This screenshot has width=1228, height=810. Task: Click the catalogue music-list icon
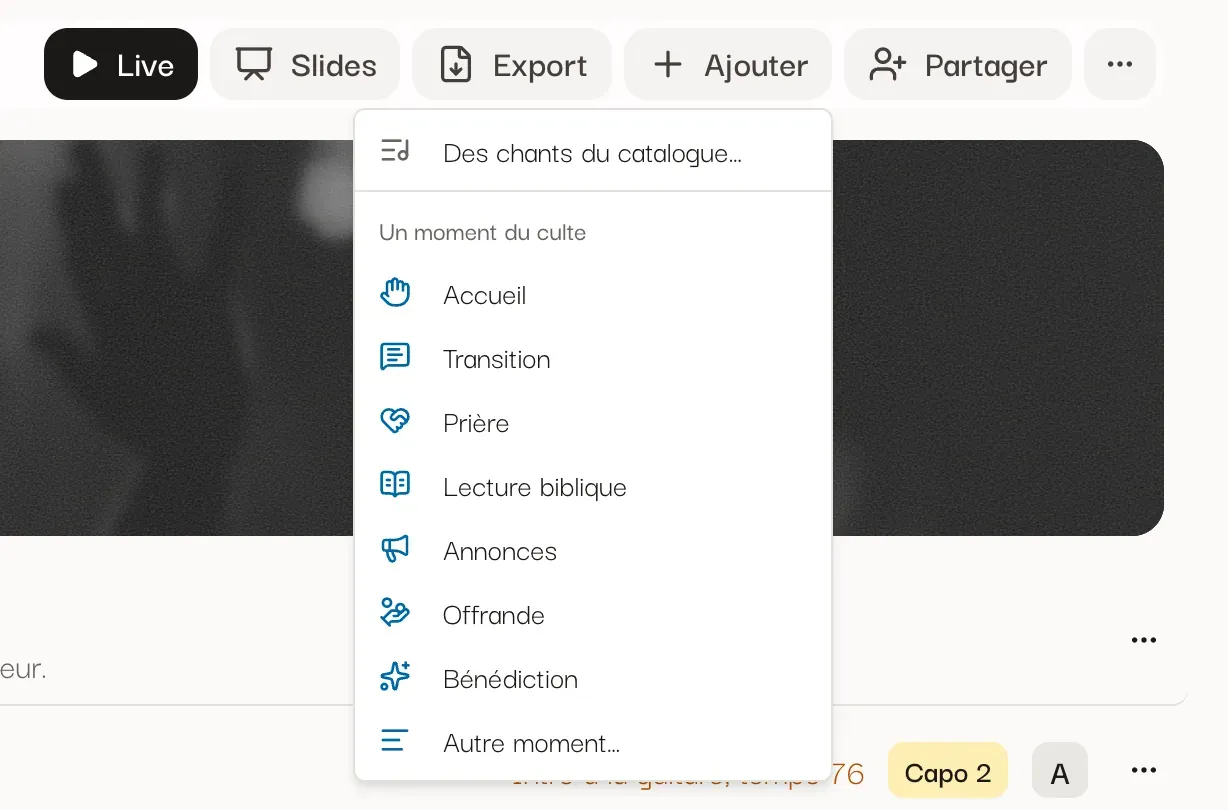(x=395, y=152)
